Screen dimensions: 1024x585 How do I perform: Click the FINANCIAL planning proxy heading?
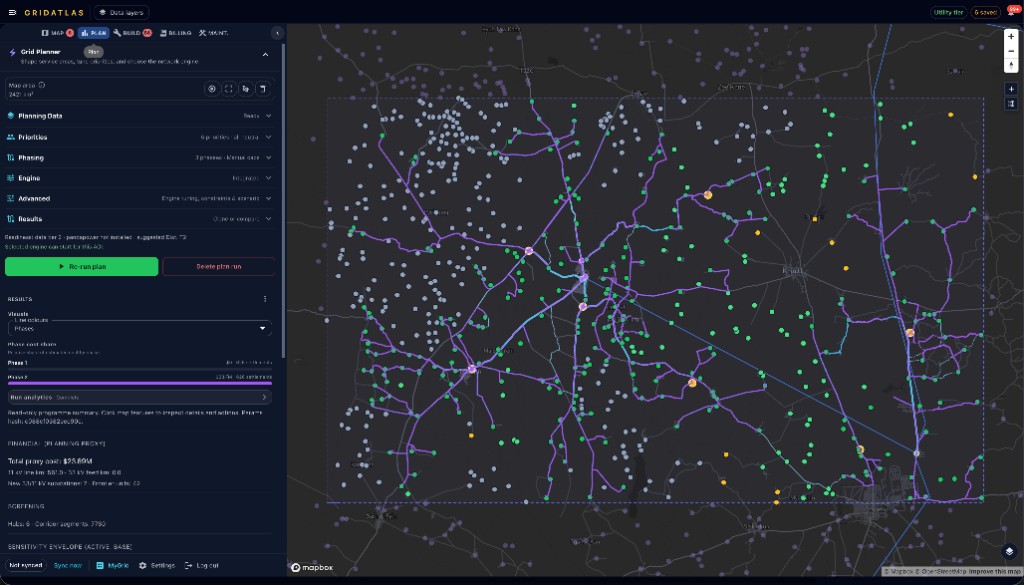click(x=57, y=444)
